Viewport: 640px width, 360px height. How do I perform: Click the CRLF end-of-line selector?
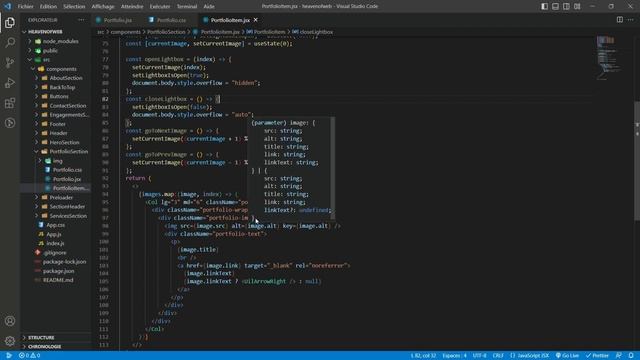[x=498, y=356]
